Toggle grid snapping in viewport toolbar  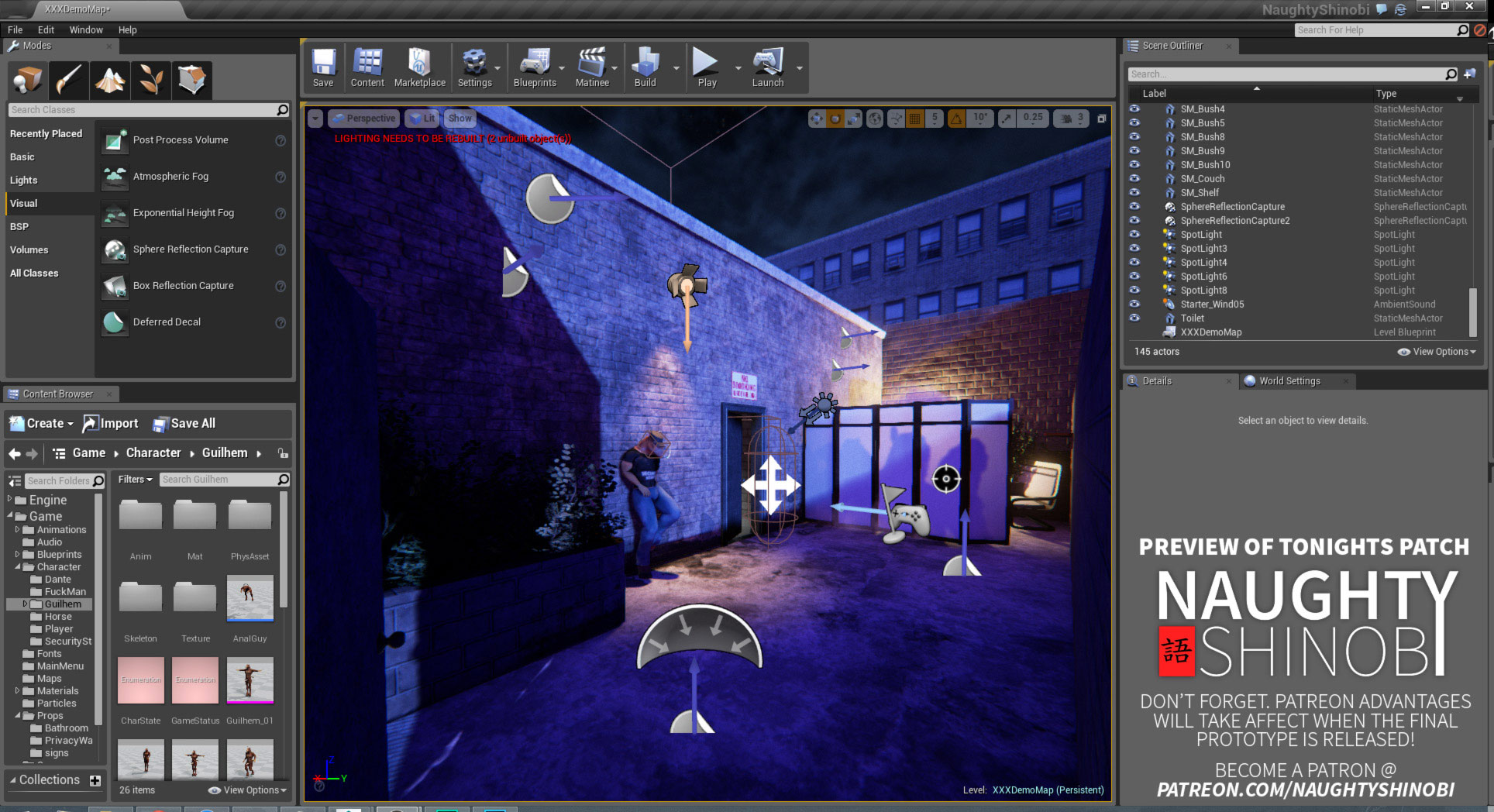915,119
